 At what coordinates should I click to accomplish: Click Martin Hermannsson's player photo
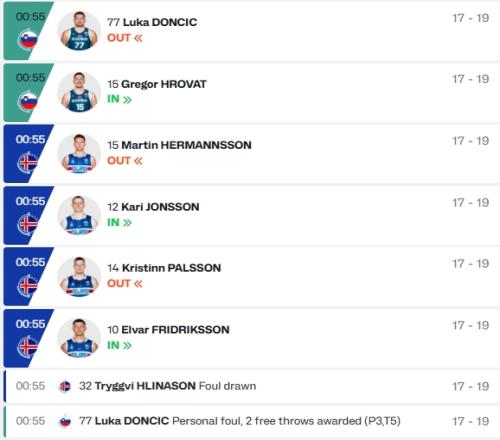pyautogui.click(x=79, y=154)
